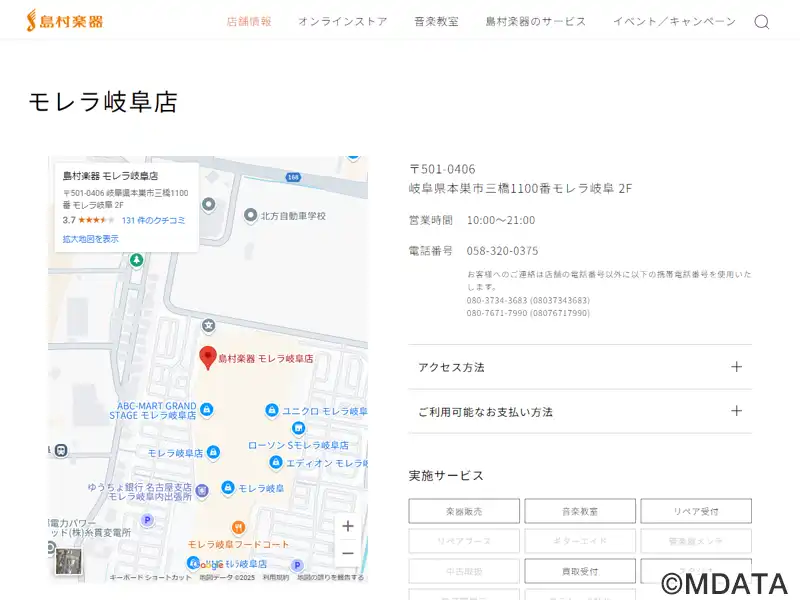
Task: Select the ゆうちょ銀行 bank marker
Action: (x=202, y=490)
